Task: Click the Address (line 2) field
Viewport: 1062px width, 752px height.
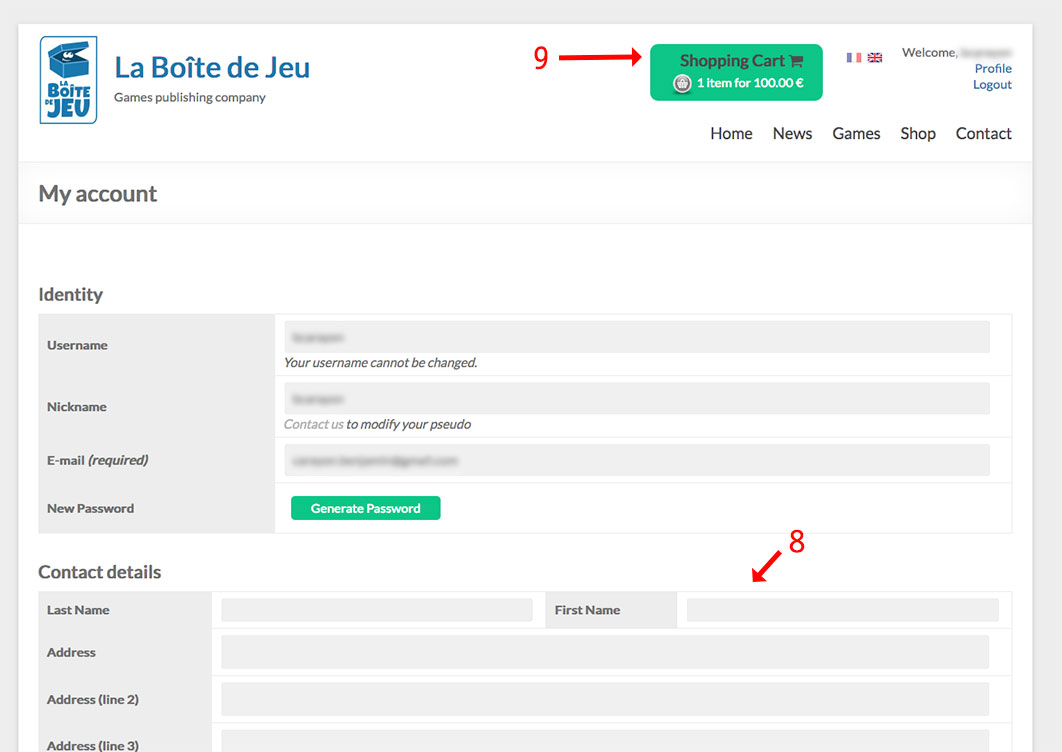Action: tap(604, 699)
